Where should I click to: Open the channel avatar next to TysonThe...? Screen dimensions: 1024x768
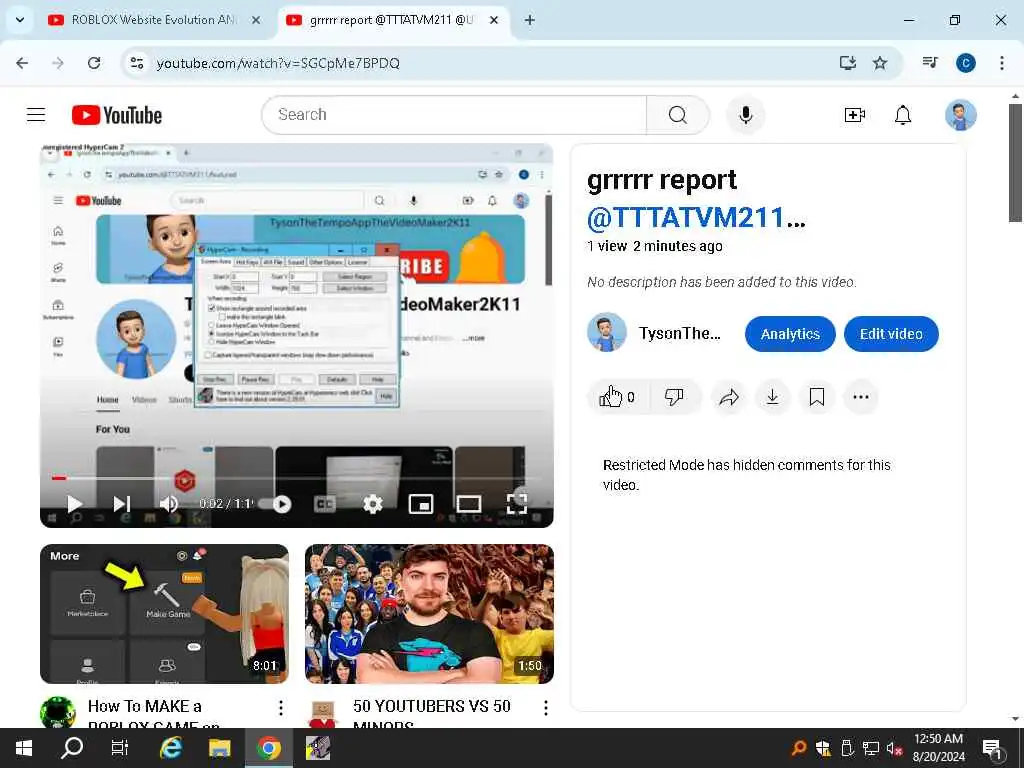(607, 332)
